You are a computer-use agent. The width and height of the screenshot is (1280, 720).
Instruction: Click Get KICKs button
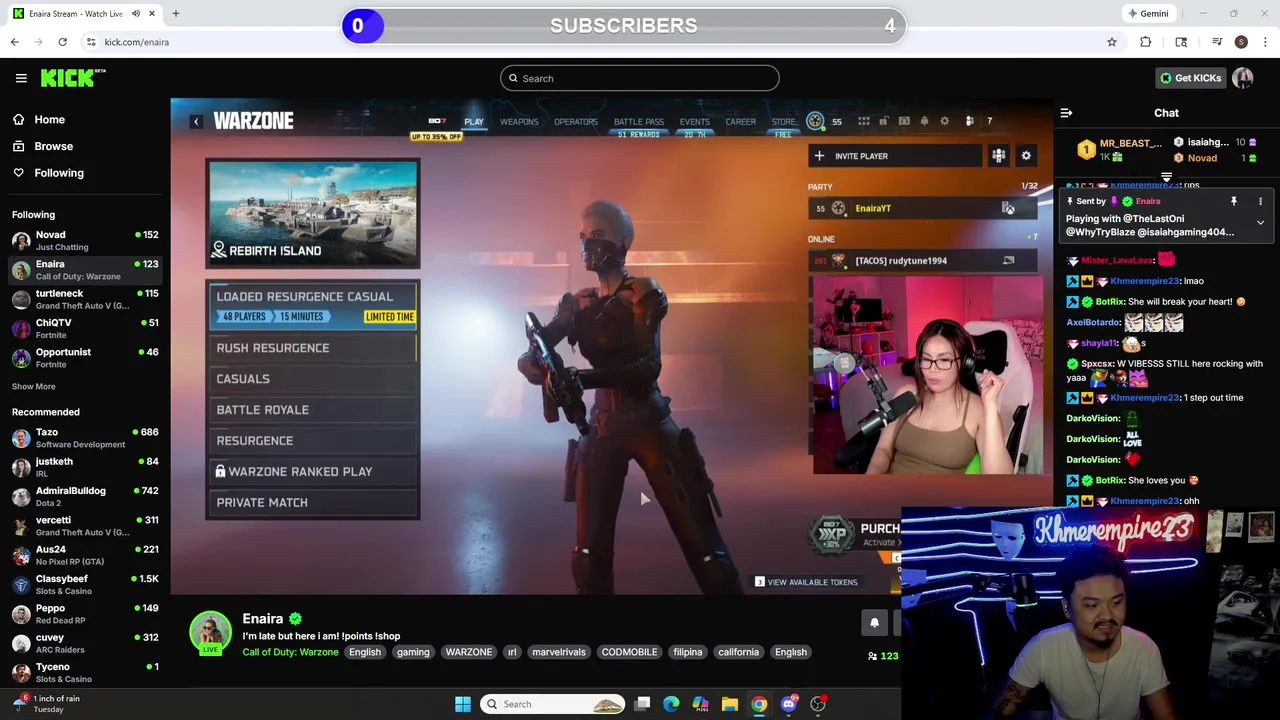1190,78
